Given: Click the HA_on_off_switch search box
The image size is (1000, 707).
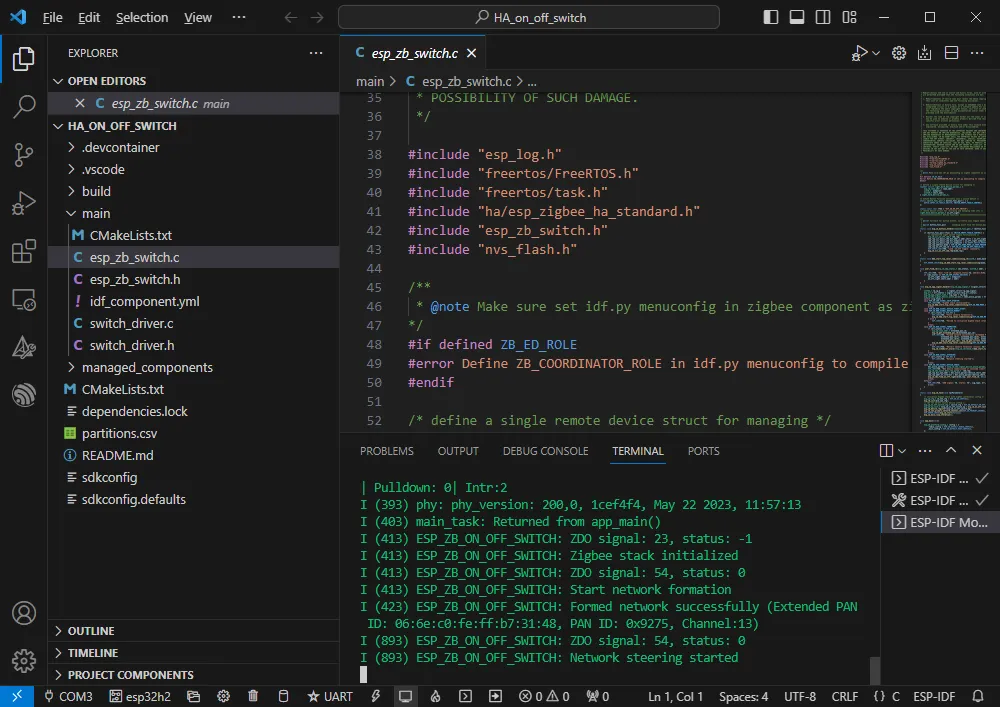Looking at the screenshot, I should [529, 17].
